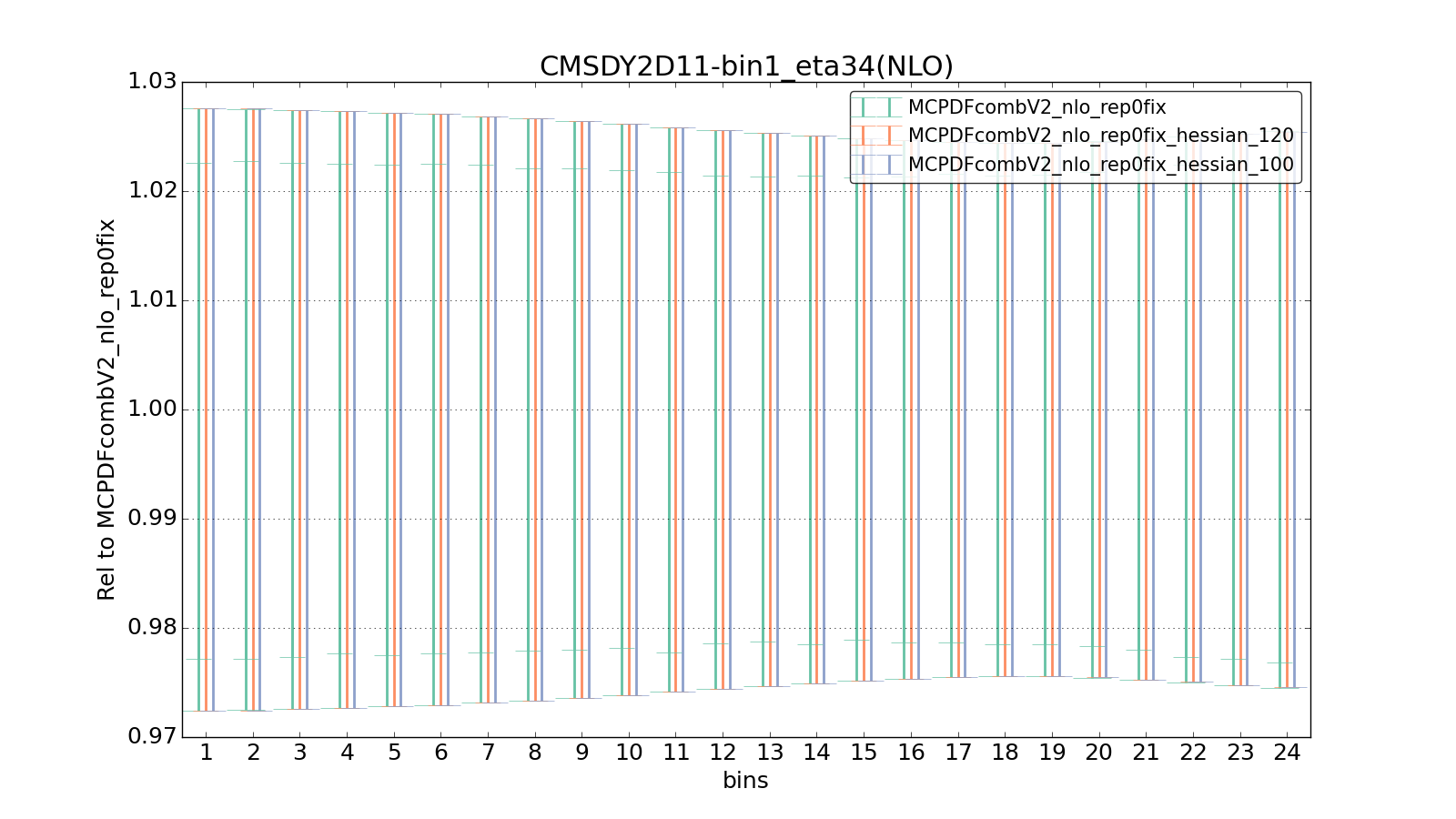Click x-axis tick label 21

point(1147,753)
